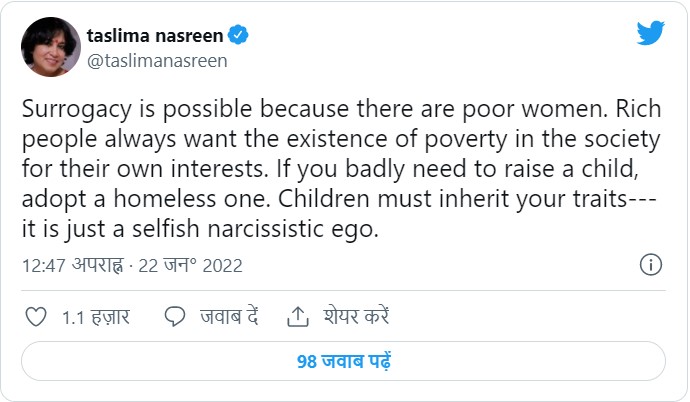Click the phrase 'adopt a homeless one'
Screen dimensions: 690x402
(146, 199)
